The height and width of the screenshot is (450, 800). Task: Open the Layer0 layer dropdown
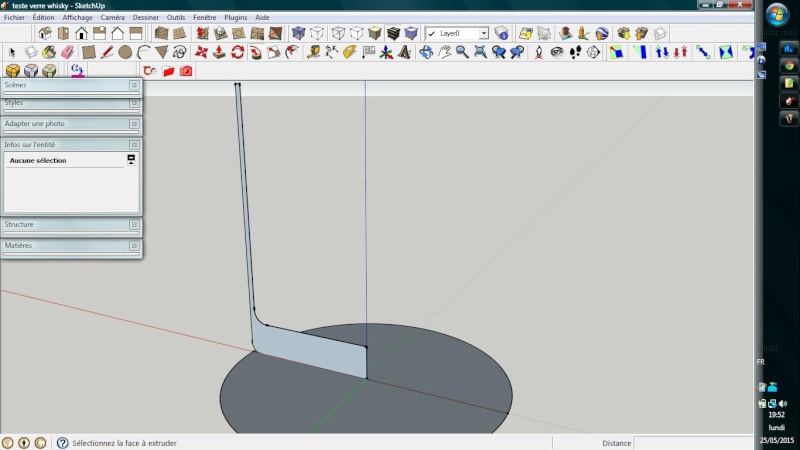tap(483, 33)
